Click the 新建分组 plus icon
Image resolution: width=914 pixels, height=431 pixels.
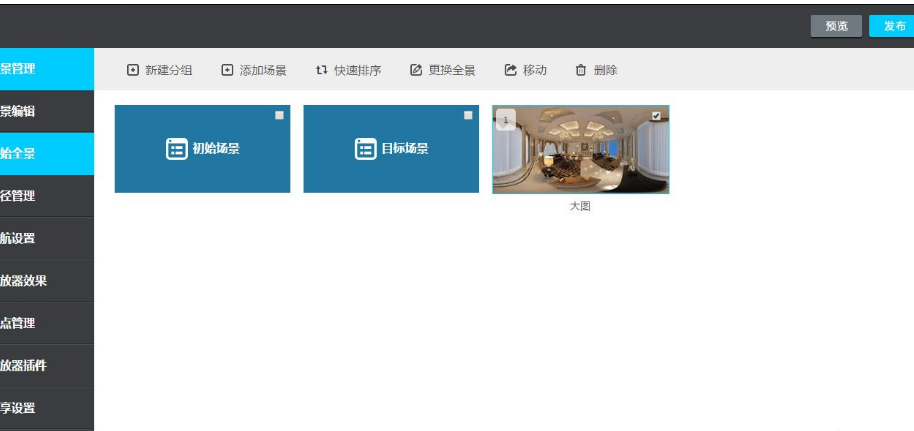(133, 71)
